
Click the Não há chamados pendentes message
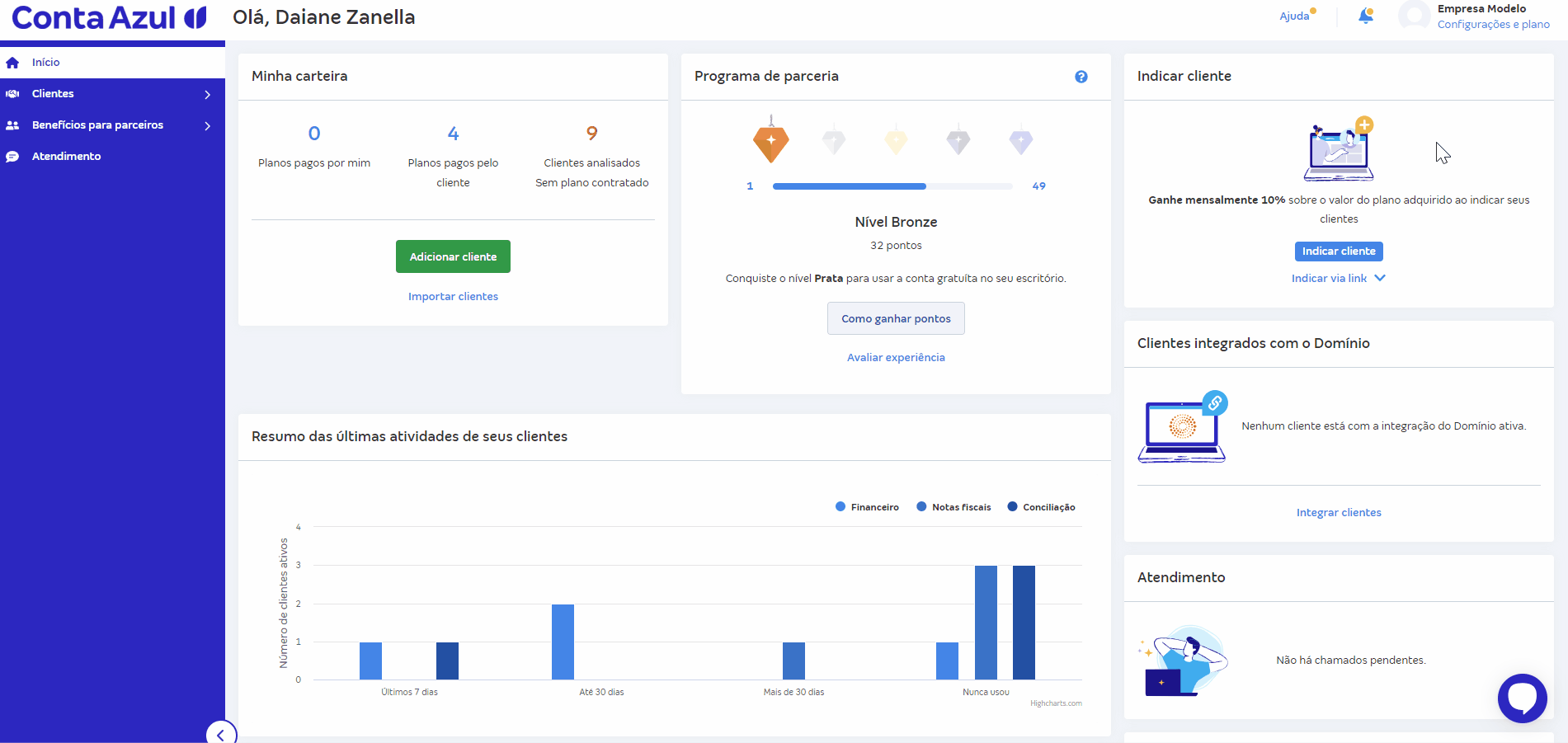click(x=1350, y=661)
